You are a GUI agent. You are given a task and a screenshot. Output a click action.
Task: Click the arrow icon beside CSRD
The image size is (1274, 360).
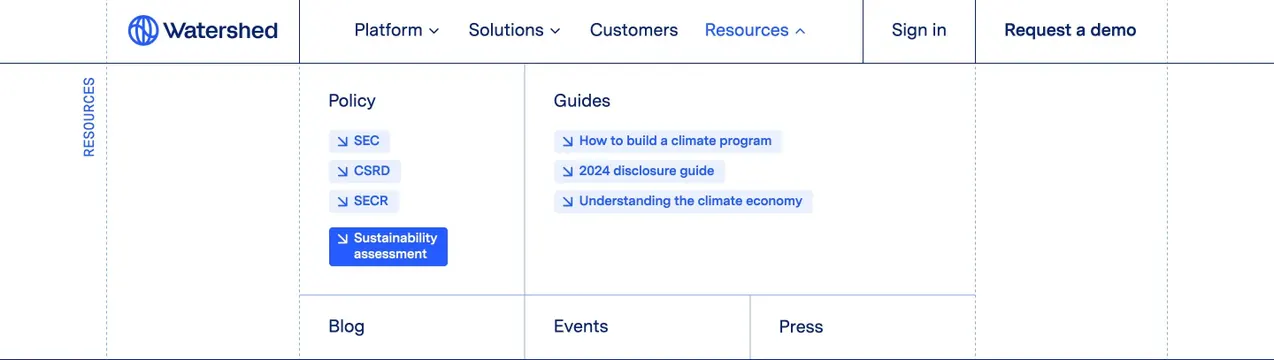tap(342, 171)
